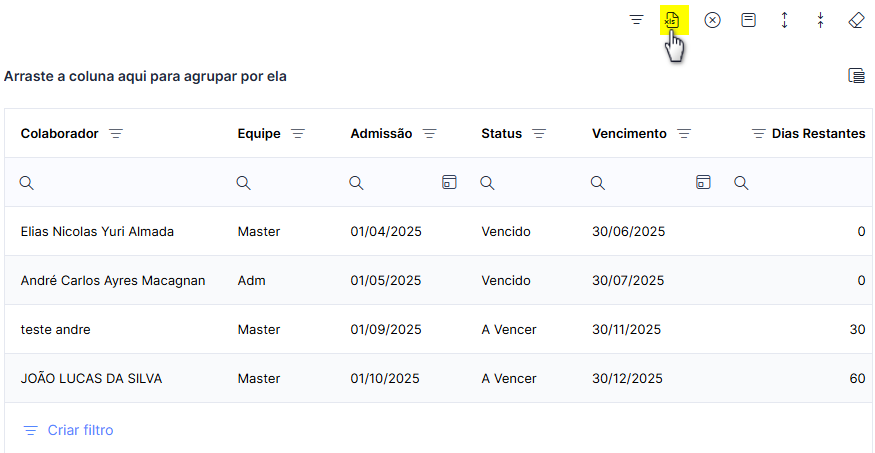The height and width of the screenshot is (453, 875).
Task: Open the toolbar filter icon
Action: tap(637, 21)
